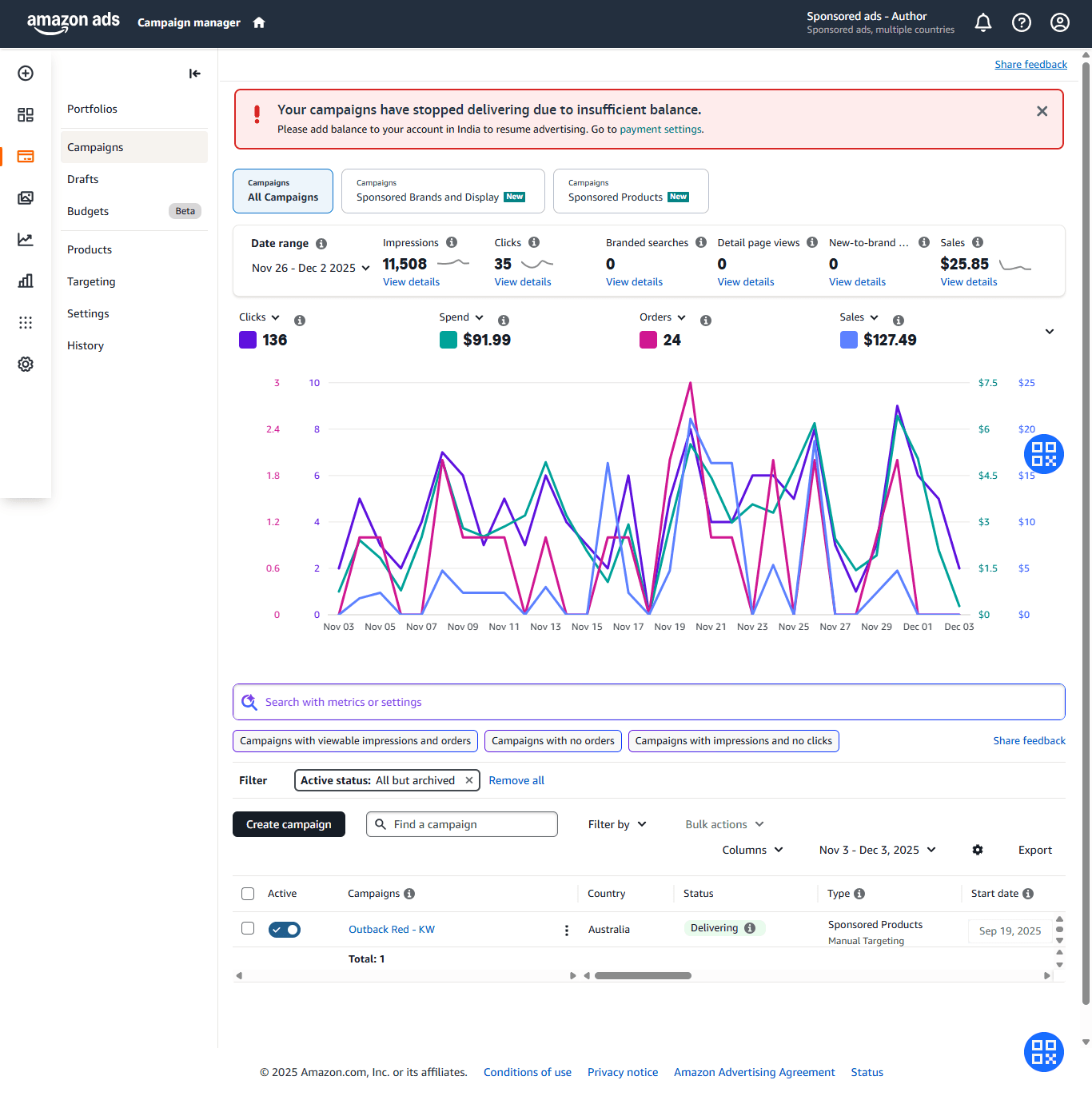Screen dimensions: 1092x1096
Task: Open the payment settings link
Action: 660,130
